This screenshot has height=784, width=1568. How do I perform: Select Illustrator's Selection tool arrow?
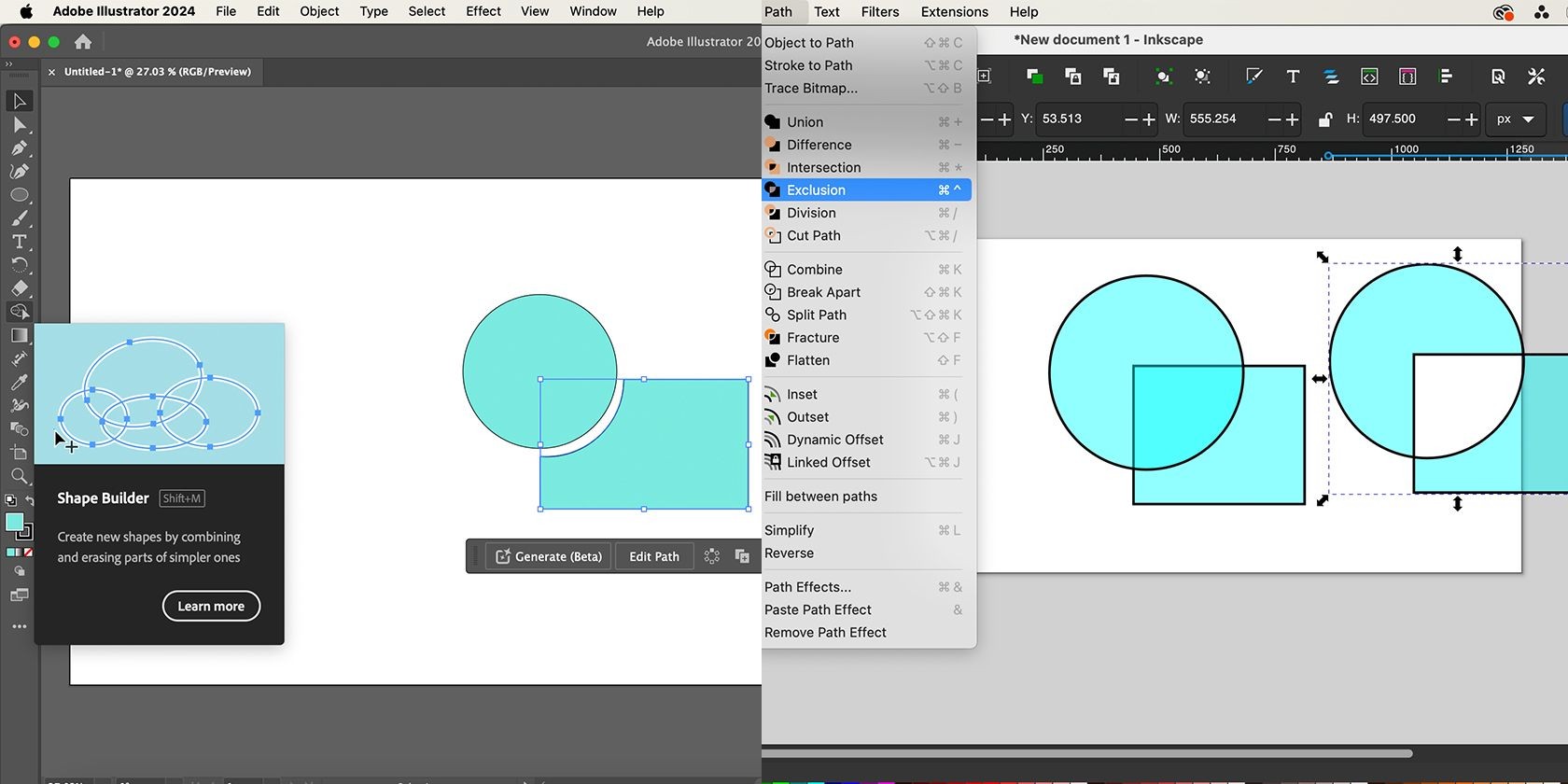pyautogui.click(x=20, y=101)
